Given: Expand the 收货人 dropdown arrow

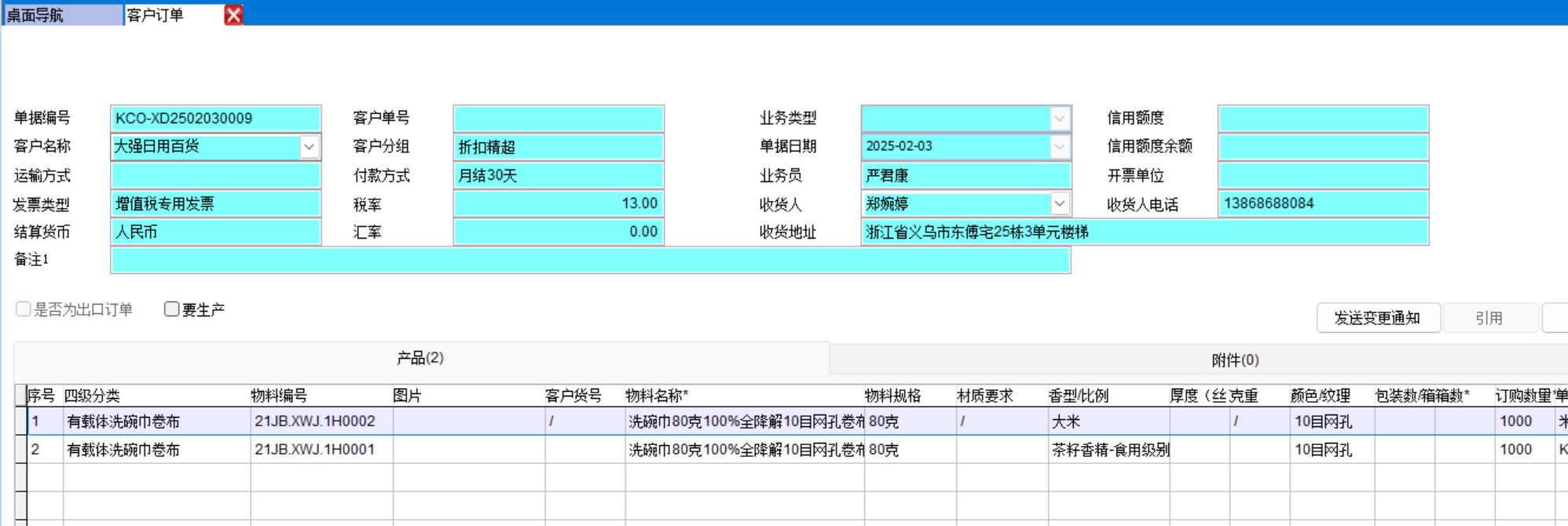Looking at the screenshot, I should tap(1059, 203).
